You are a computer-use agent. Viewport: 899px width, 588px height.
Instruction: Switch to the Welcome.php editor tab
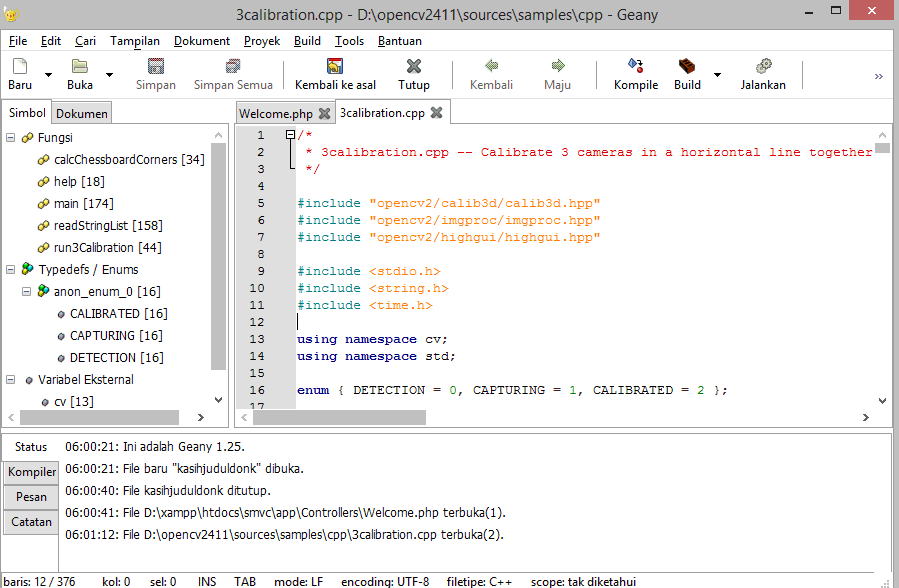click(x=276, y=114)
